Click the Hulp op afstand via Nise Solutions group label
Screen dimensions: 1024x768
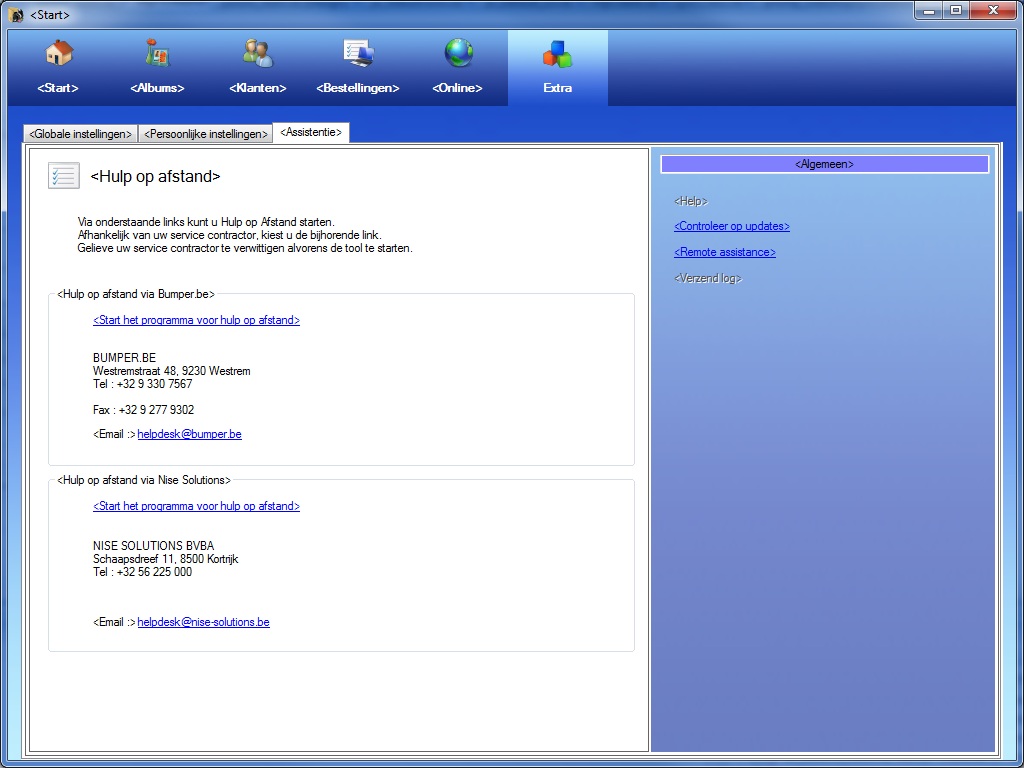click(x=144, y=480)
